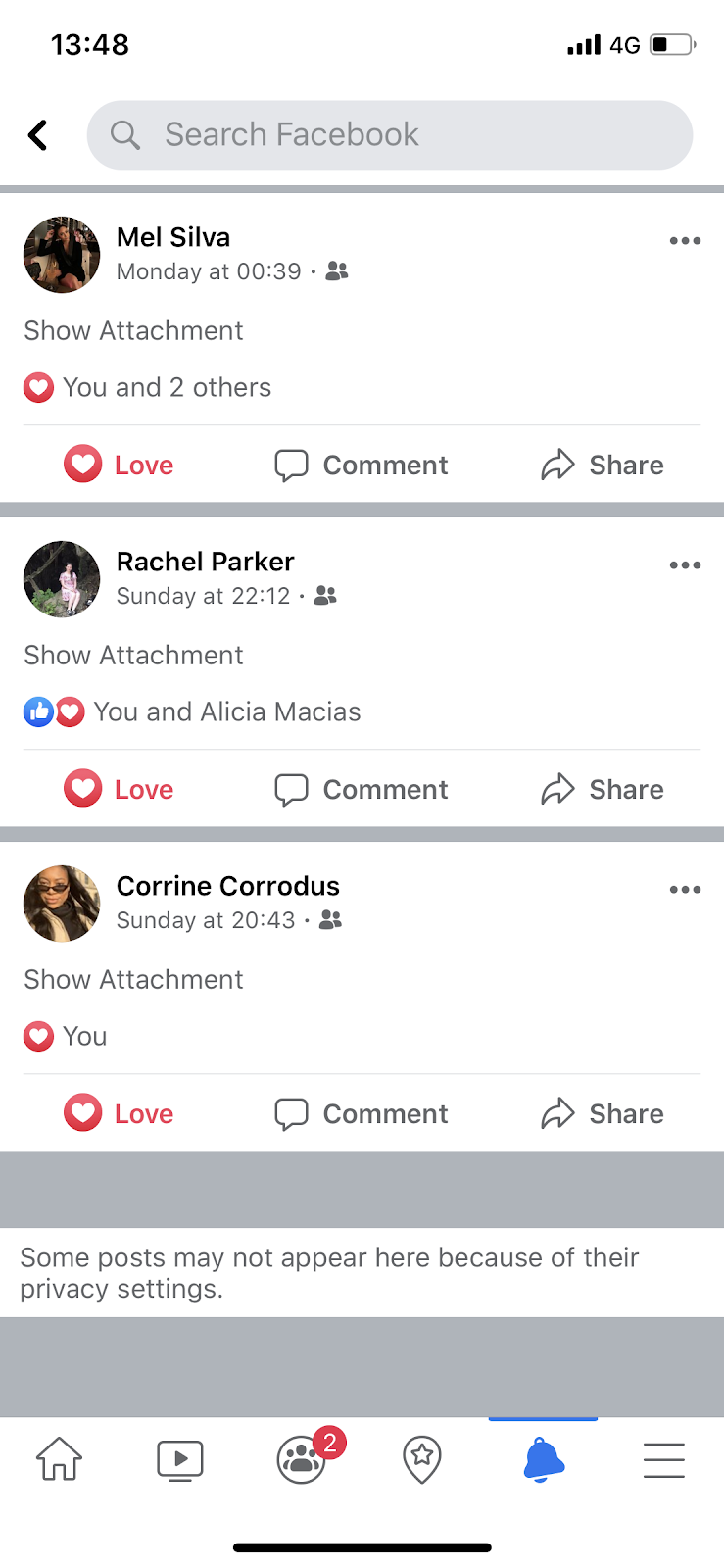Viewport: 724px width, 1568px height.
Task: Open more options on Rachel Parker's post
Action: [685, 565]
